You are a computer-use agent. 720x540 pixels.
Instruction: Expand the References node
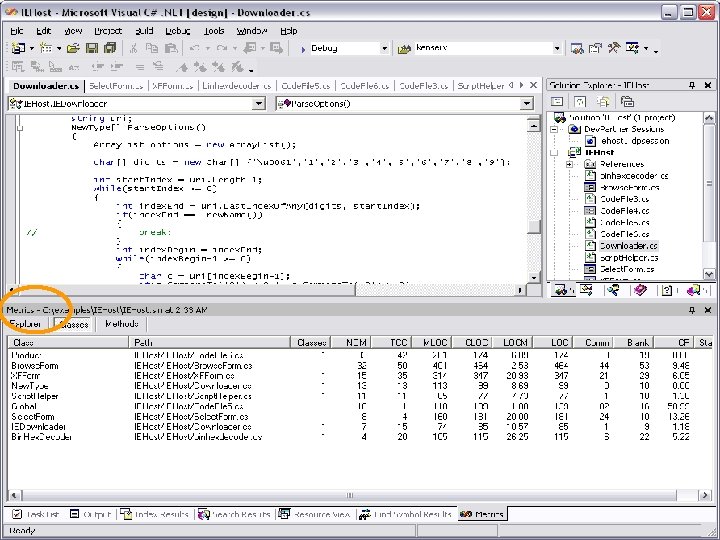(x=569, y=164)
